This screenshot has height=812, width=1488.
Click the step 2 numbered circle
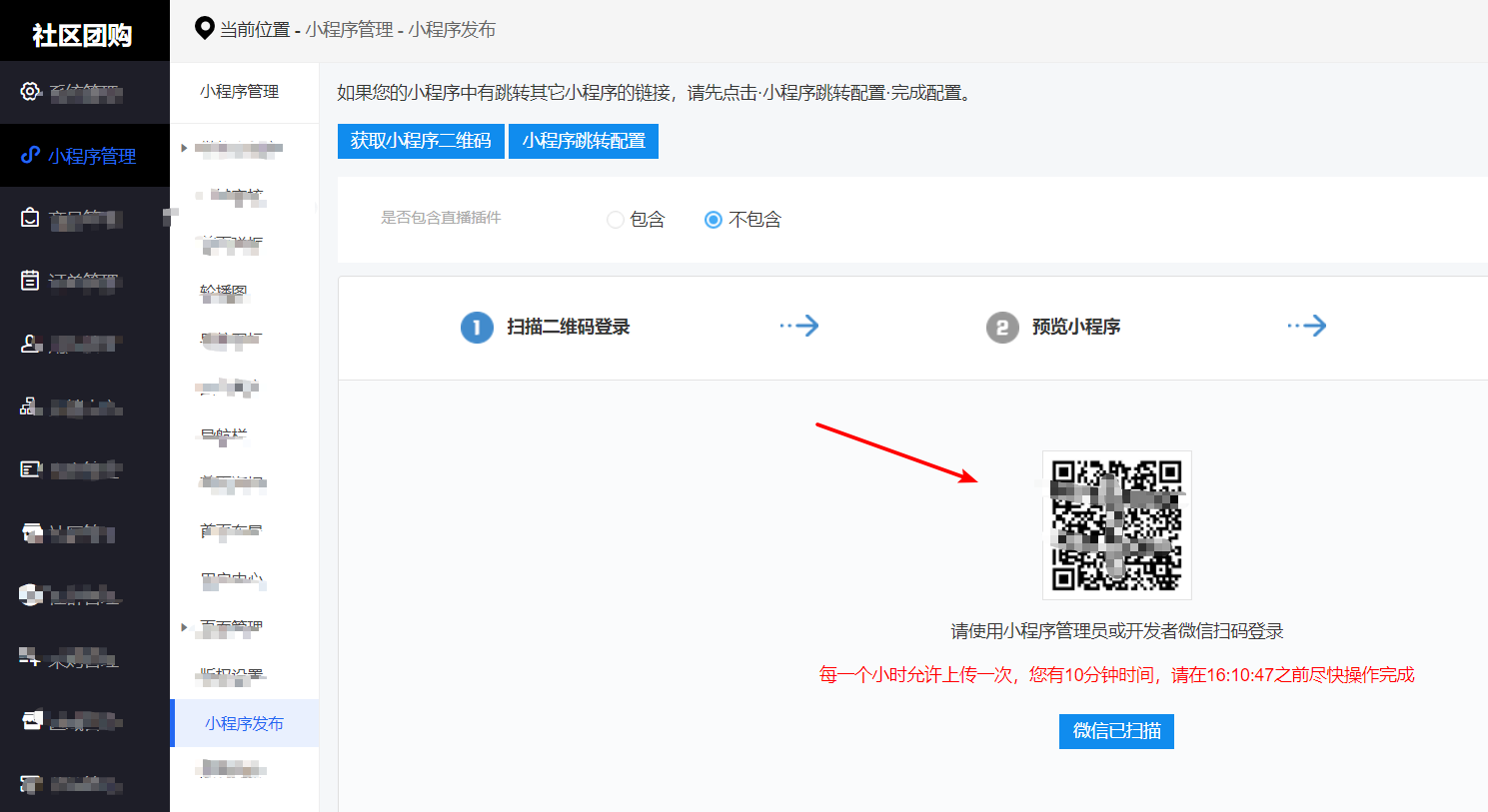coord(1002,327)
